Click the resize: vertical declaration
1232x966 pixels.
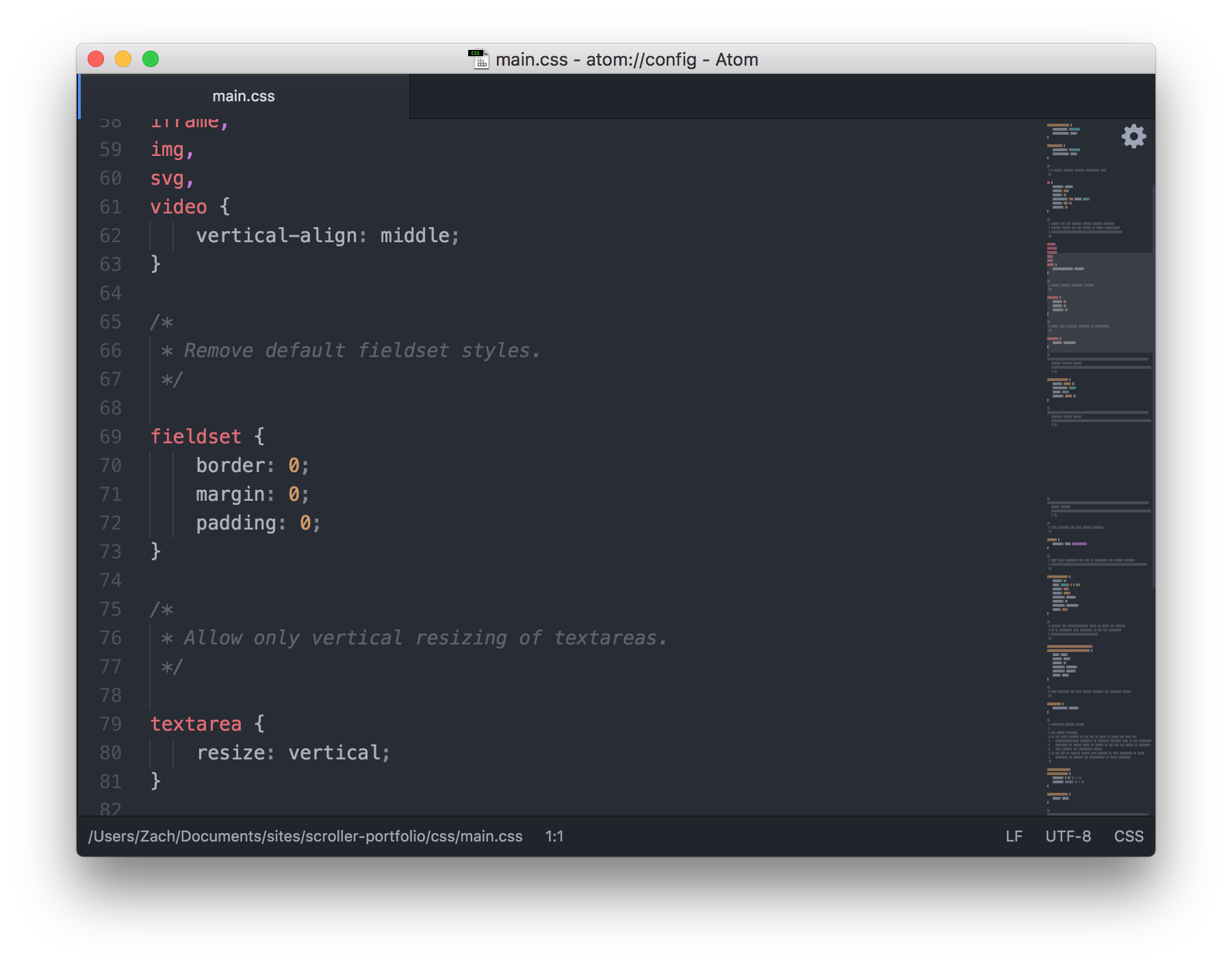pos(293,753)
